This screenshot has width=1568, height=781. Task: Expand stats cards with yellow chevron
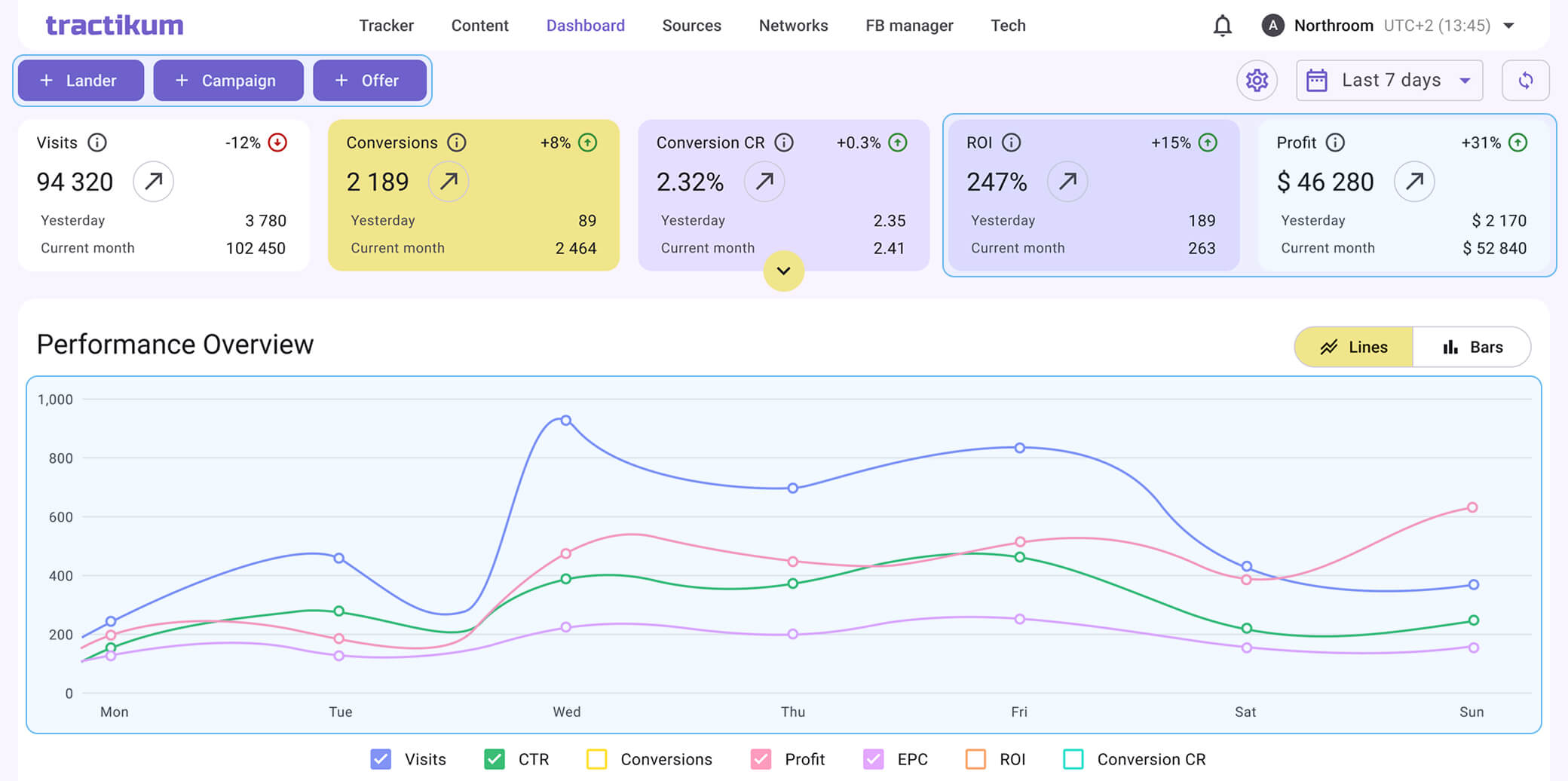point(783,271)
